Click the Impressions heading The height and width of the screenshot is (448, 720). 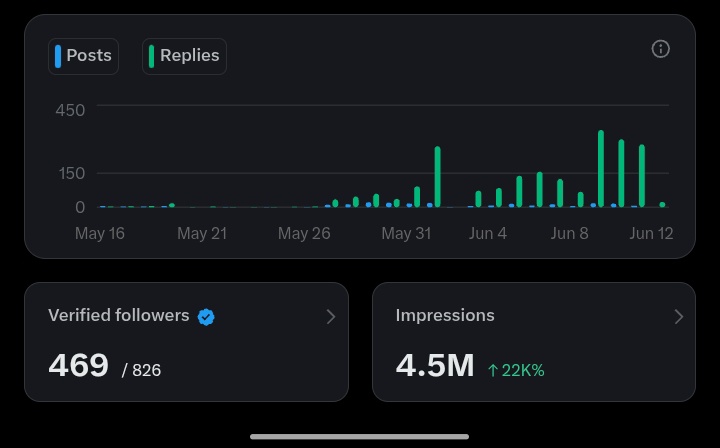[445, 315]
